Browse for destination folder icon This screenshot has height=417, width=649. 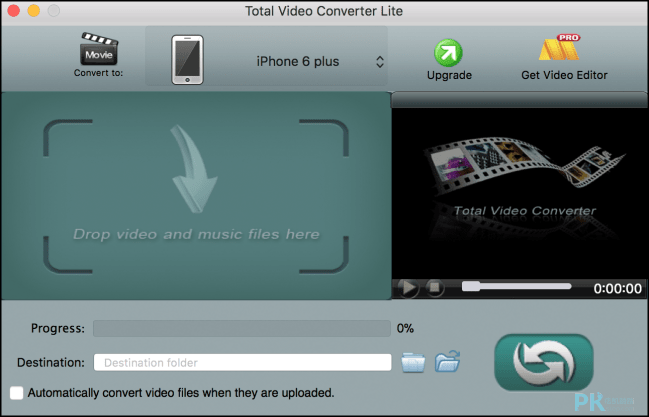coord(413,362)
